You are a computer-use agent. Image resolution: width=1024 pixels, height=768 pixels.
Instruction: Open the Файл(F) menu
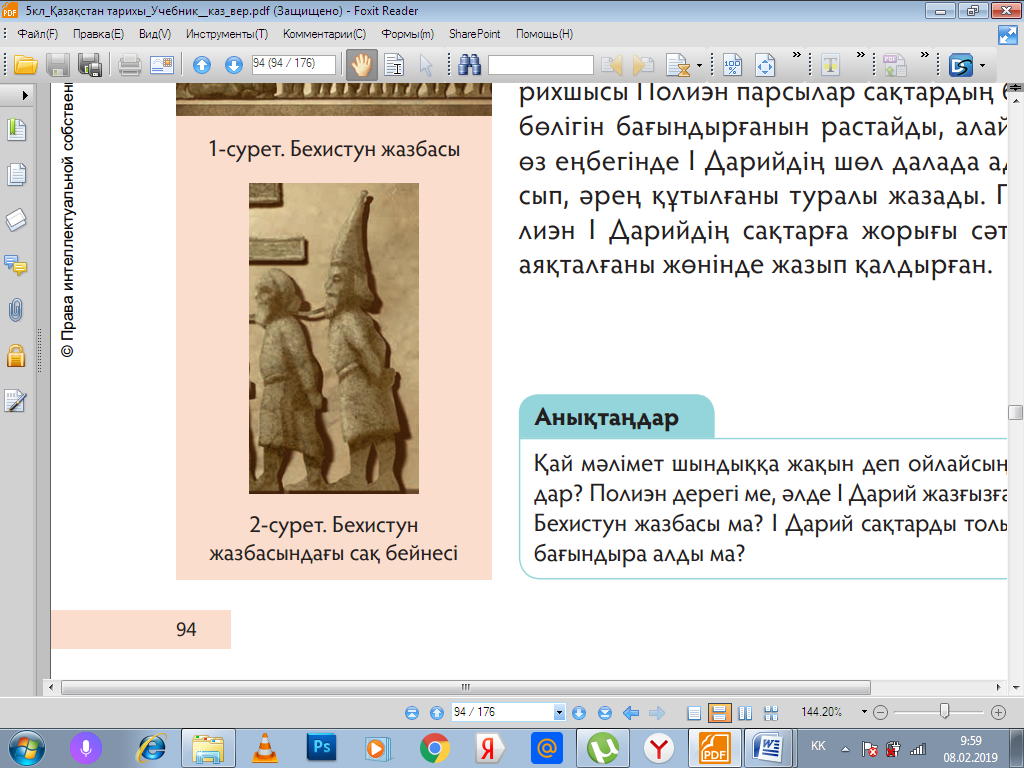click(x=37, y=34)
